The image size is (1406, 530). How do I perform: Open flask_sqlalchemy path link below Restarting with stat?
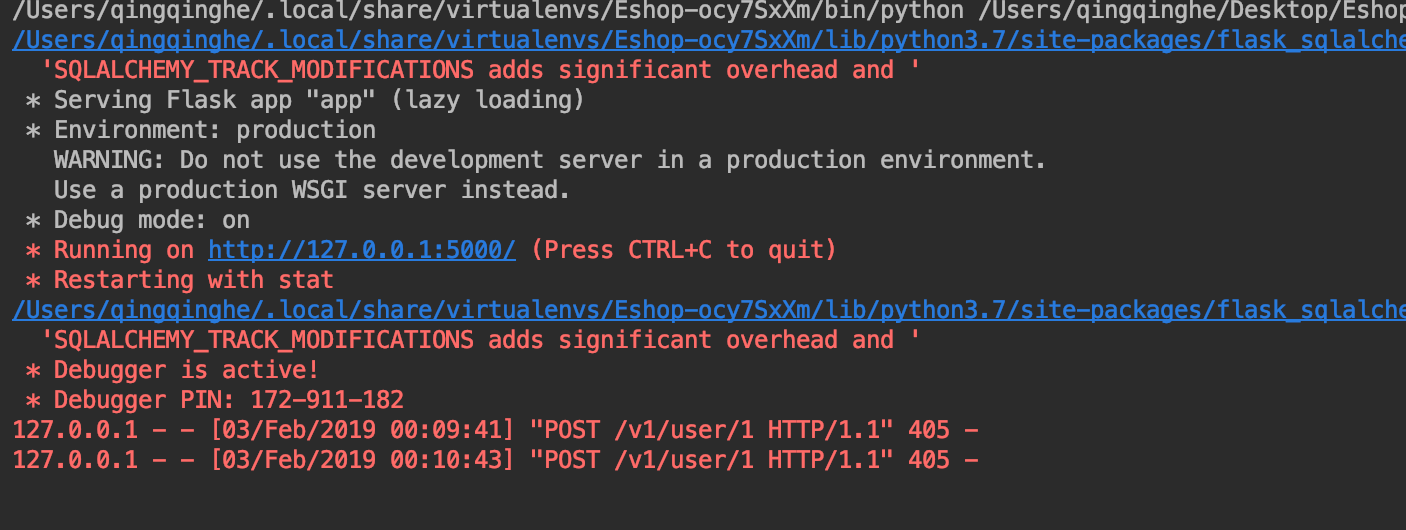[700, 311]
